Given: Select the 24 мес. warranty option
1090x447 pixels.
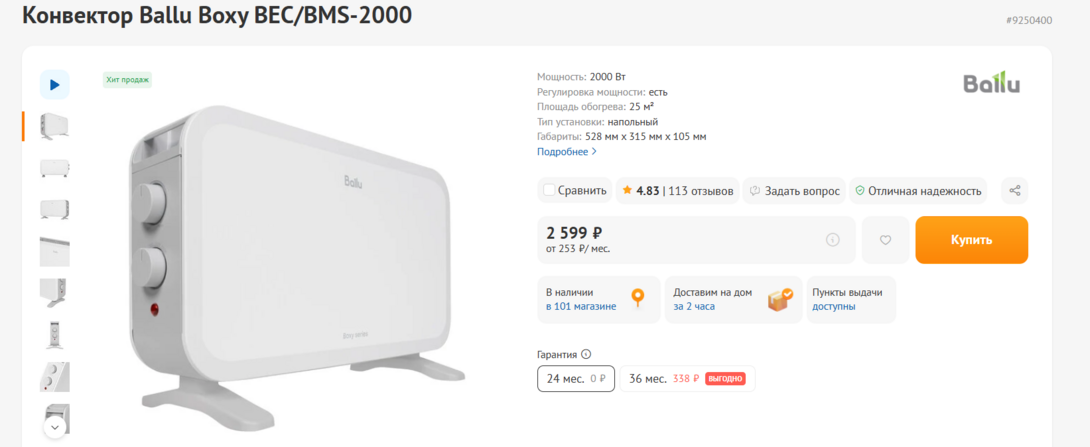Looking at the screenshot, I should click(575, 379).
